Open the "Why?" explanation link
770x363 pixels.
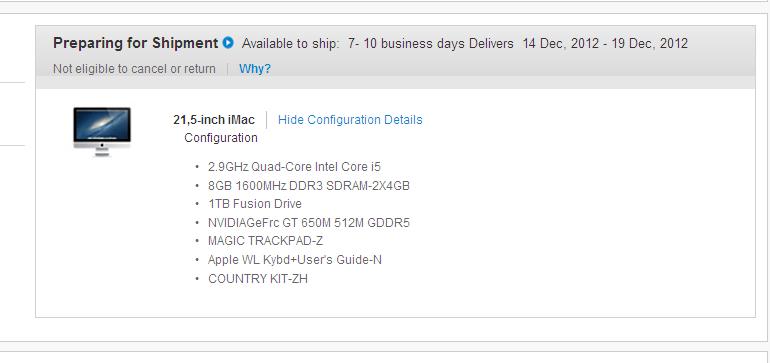click(x=255, y=69)
